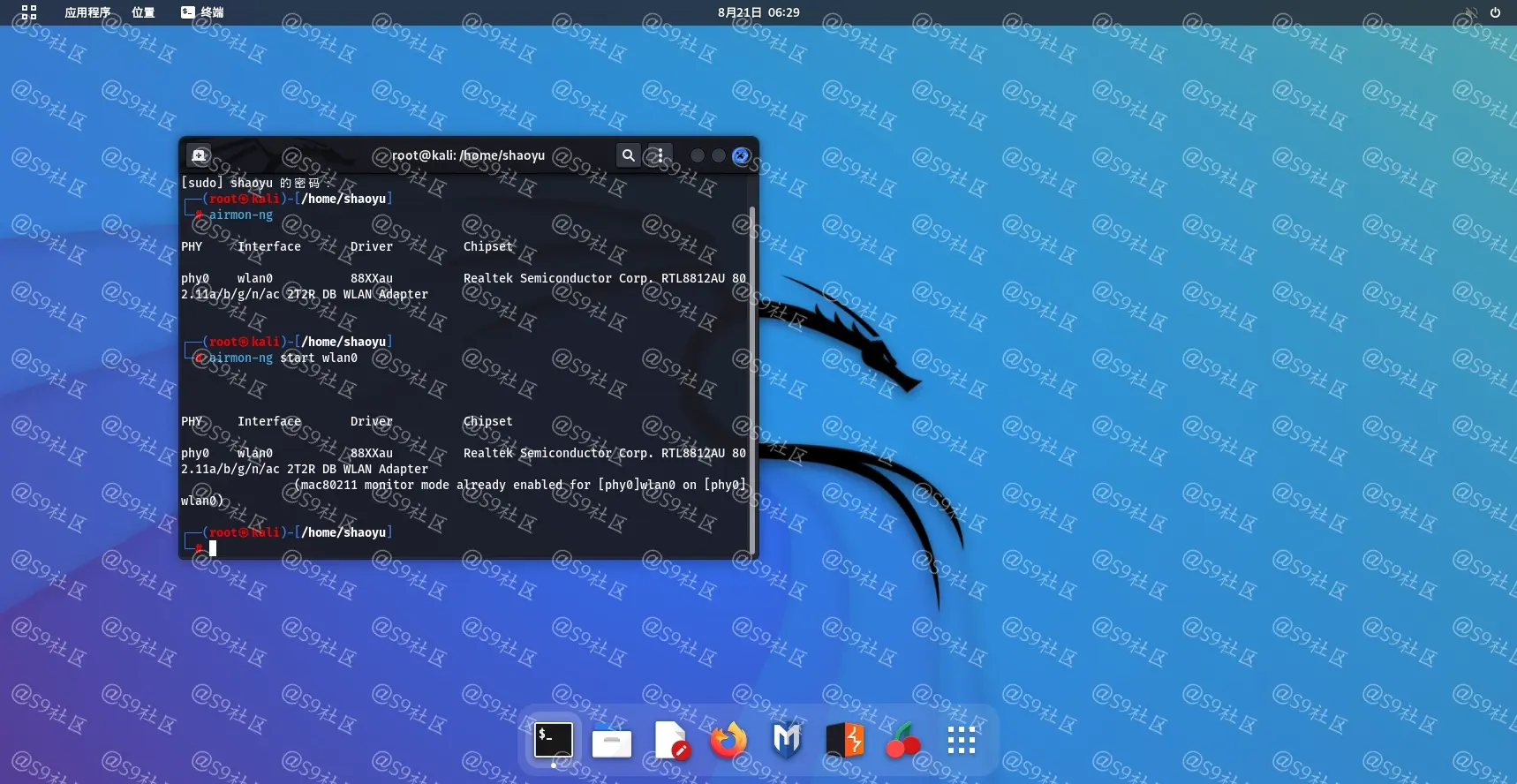Click the muted volume icon in top bar
1517x784 pixels.
pos(1471,12)
